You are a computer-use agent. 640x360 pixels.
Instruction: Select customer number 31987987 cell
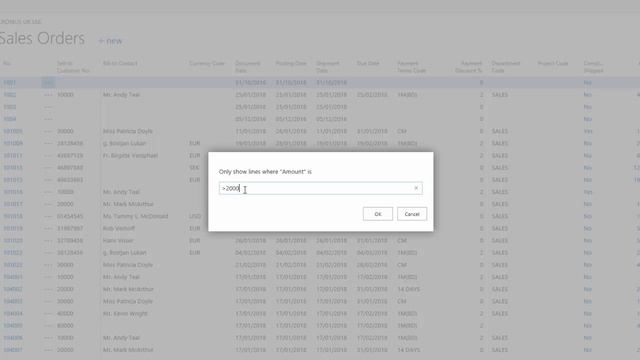click(x=70, y=229)
